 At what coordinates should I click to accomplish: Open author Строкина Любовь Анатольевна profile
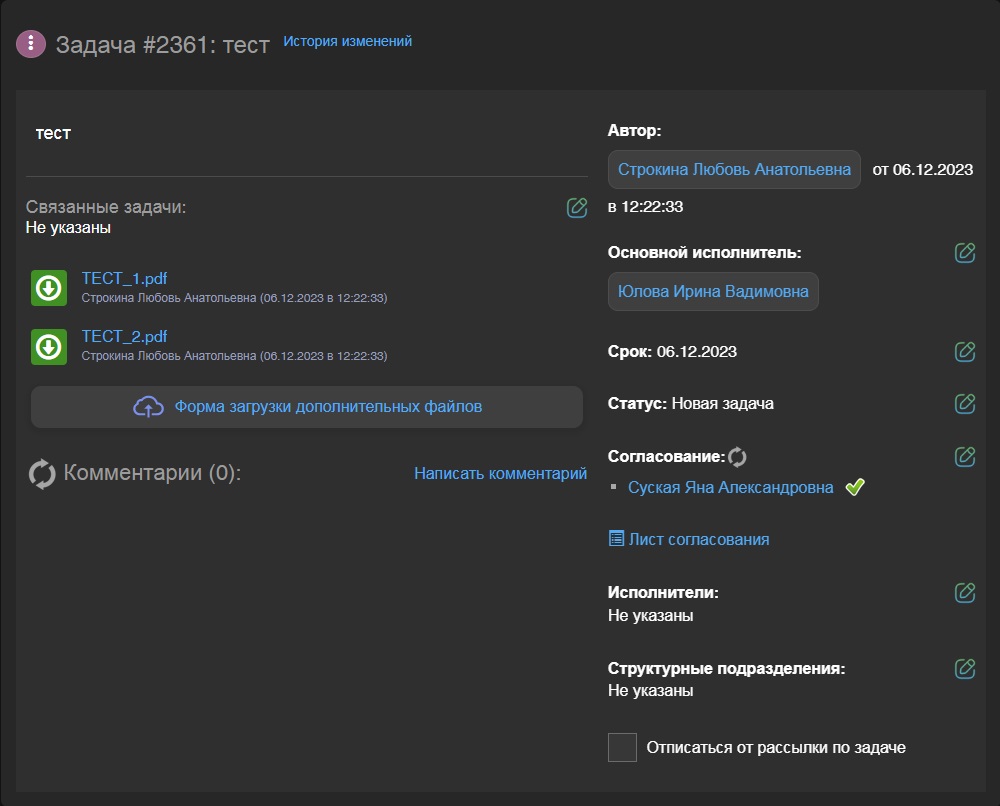pyautogui.click(x=734, y=170)
